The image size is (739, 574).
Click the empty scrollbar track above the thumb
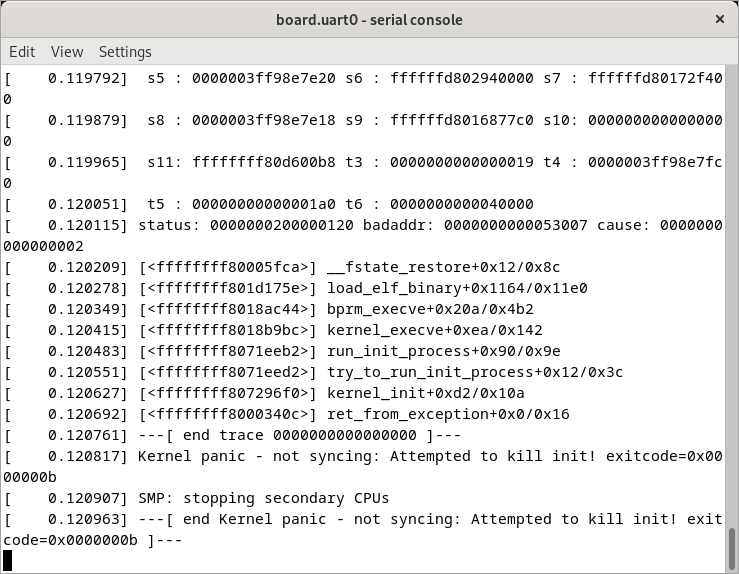pyautogui.click(x=733, y=300)
